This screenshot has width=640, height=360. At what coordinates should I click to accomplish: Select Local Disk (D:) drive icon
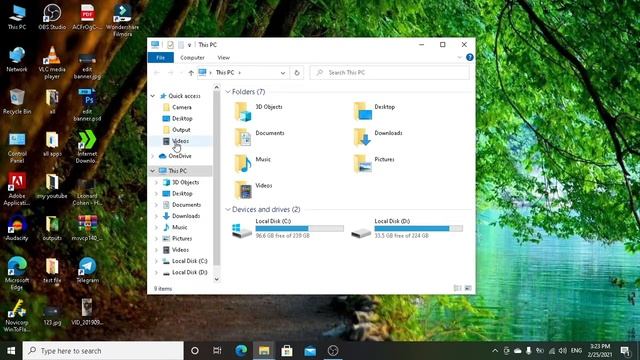coord(361,233)
